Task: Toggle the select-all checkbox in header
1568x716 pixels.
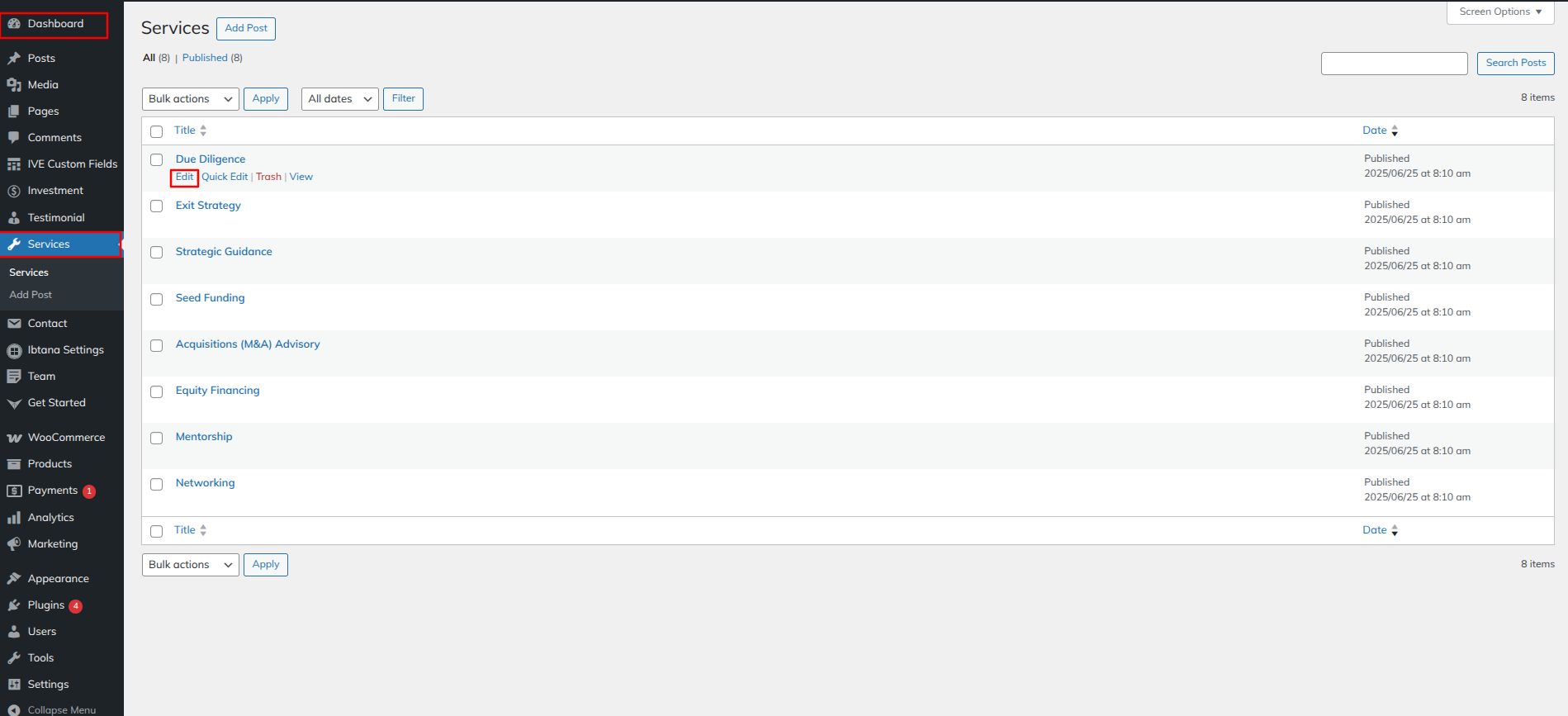Action: click(x=157, y=131)
